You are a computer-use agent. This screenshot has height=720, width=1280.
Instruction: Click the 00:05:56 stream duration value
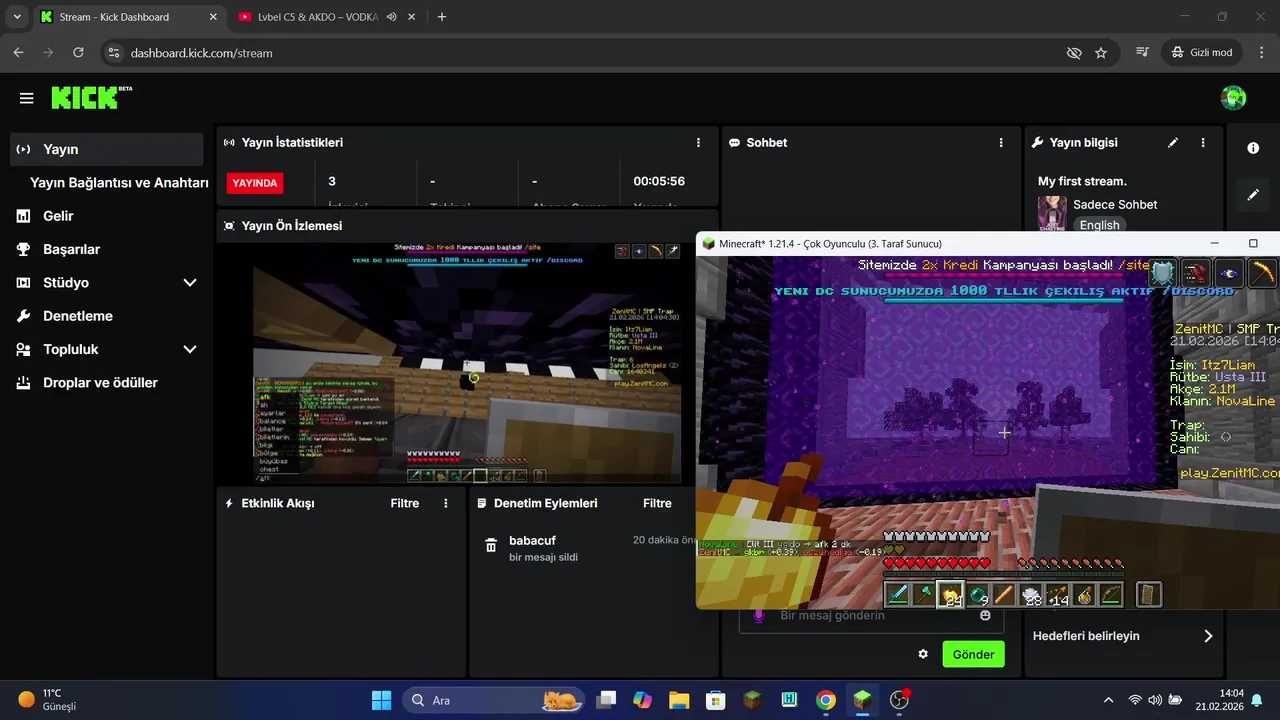point(659,181)
